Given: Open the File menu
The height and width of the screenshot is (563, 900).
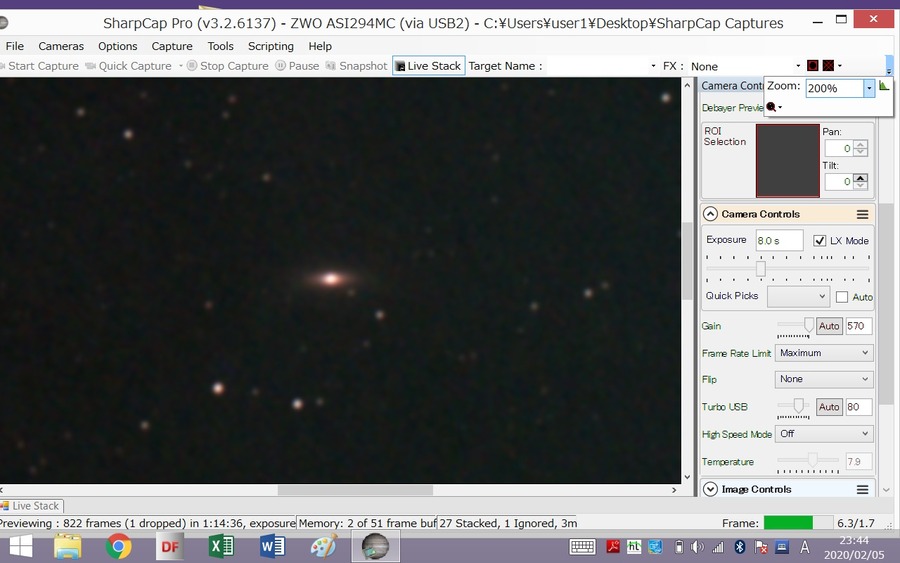Looking at the screenshot, I should click(15, 46).
